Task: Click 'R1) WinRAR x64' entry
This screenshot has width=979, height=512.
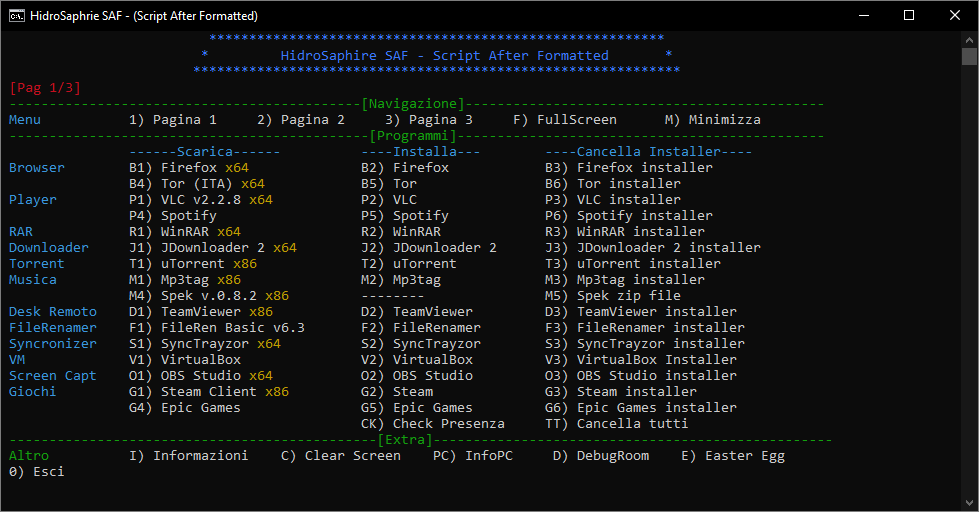Action: [x=185, y=232]
